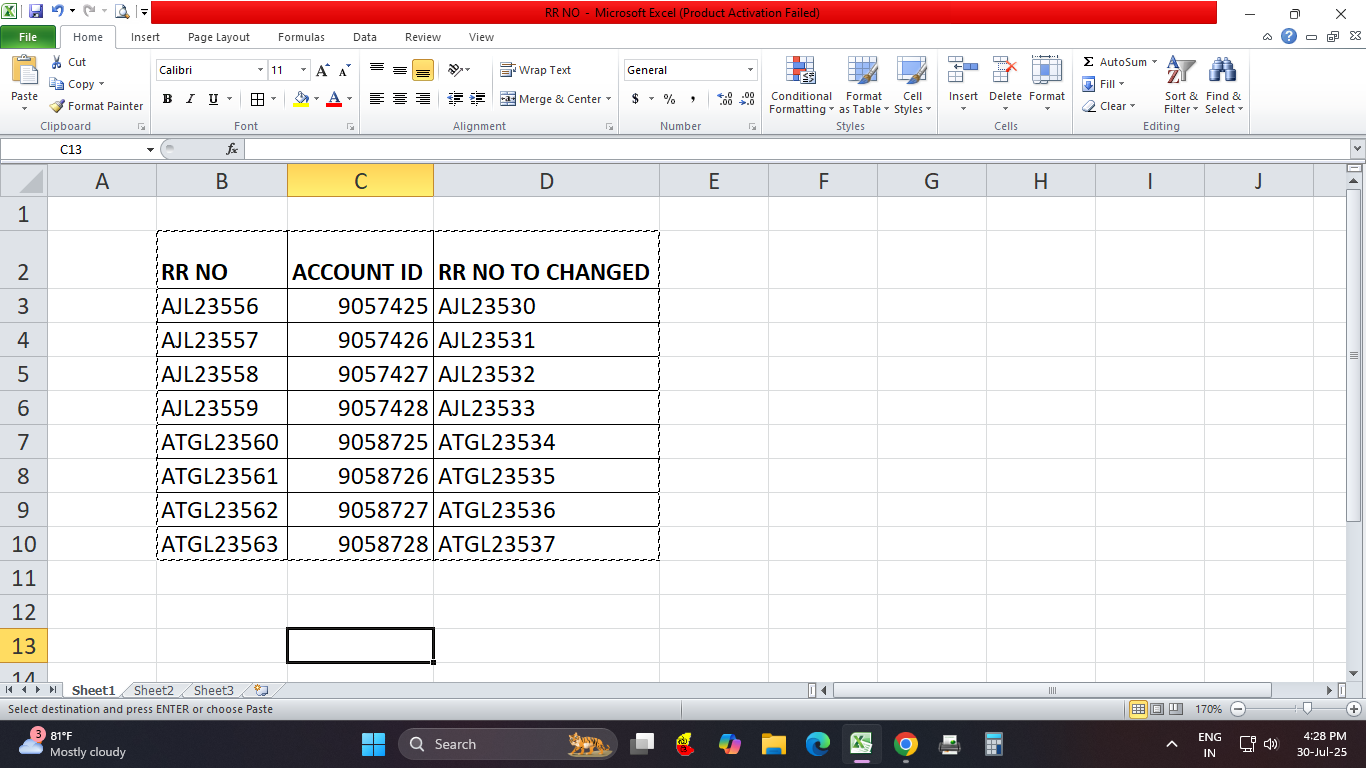Toggle Wrap Text option
1366x768 pixels.
pos(536,70)
